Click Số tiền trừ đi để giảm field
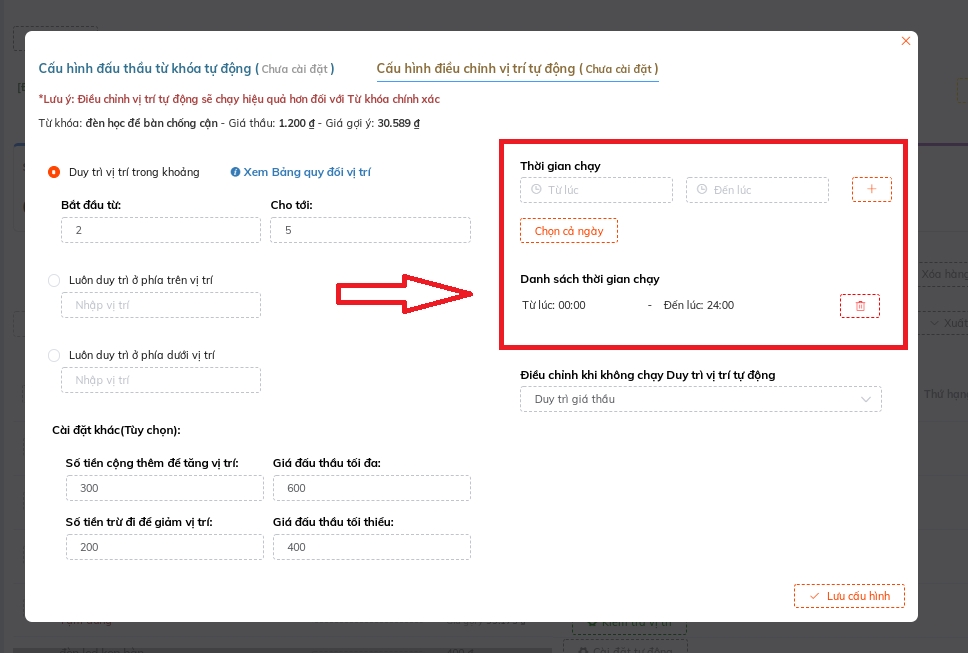 click(x=165, y=547)
